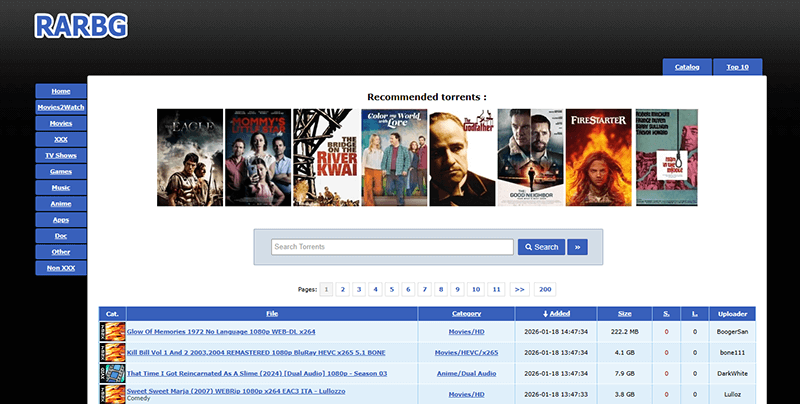This screenshot has height=404, width=800.
Task: Open Other category in sidebar
Action: pos(61,252)
